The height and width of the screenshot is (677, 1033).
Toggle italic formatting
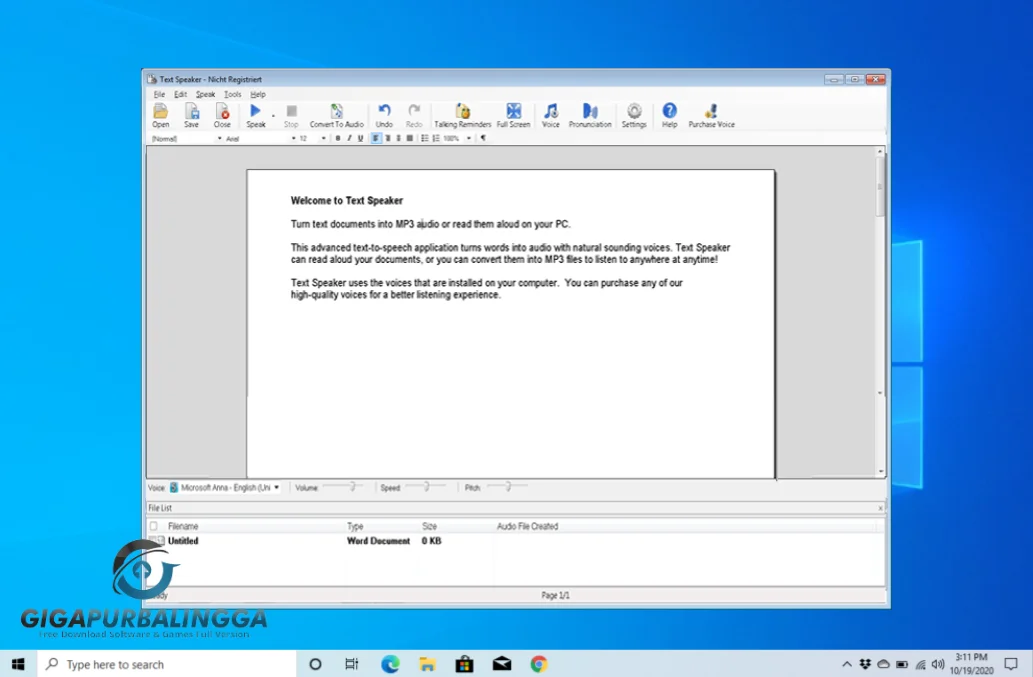click(x=349, y=138)
